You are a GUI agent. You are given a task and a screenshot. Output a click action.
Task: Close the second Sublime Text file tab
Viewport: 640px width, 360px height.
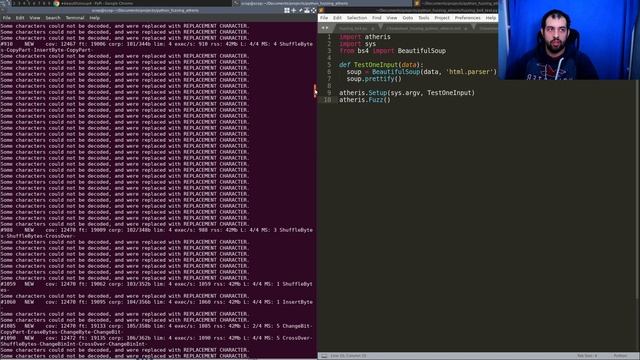click(x=466, y=29)
